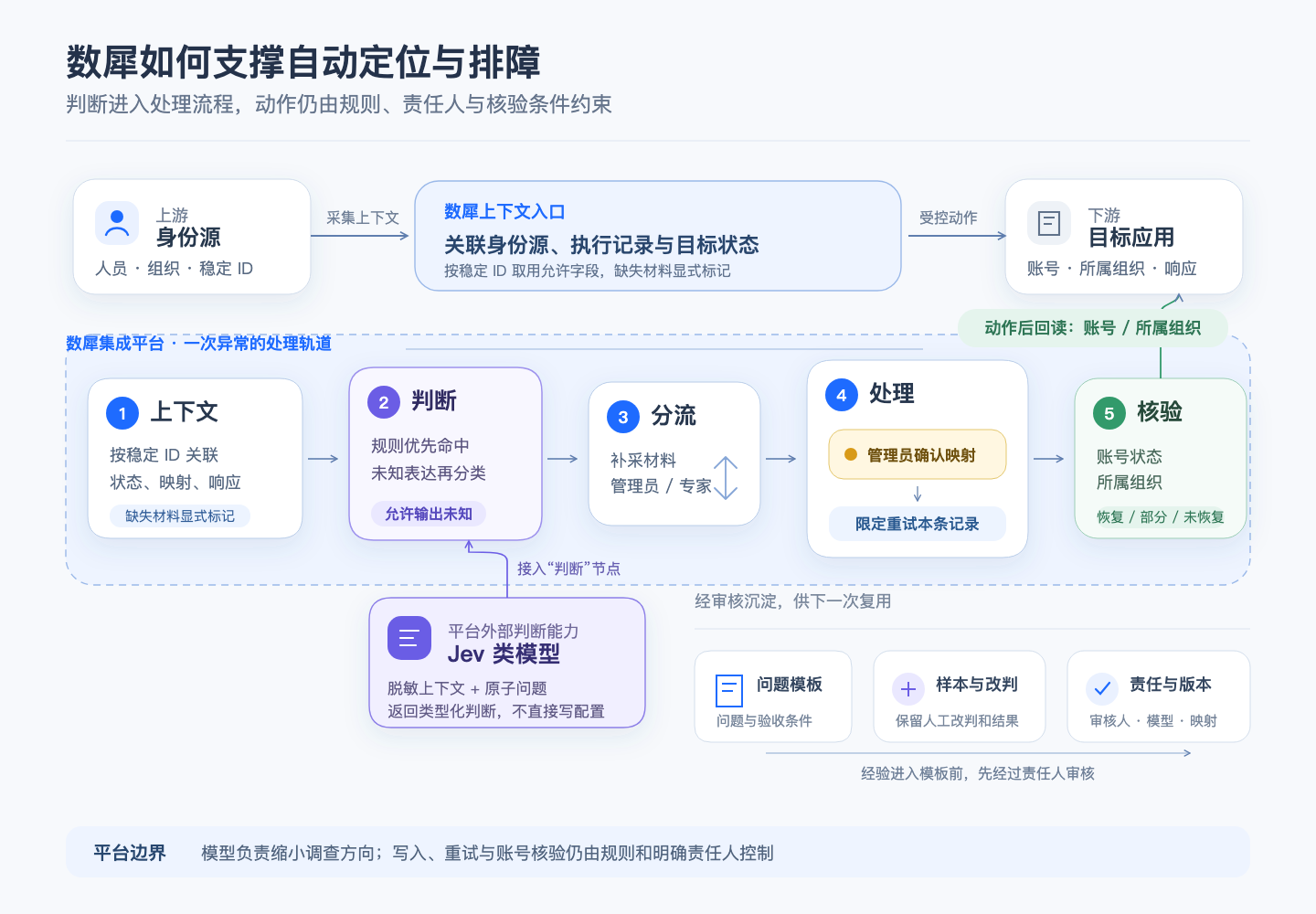Image resolution: width=1316 pixels, height=914 pixels.
Task: Select the step 2 circle next to 判断
Action: 384,402
